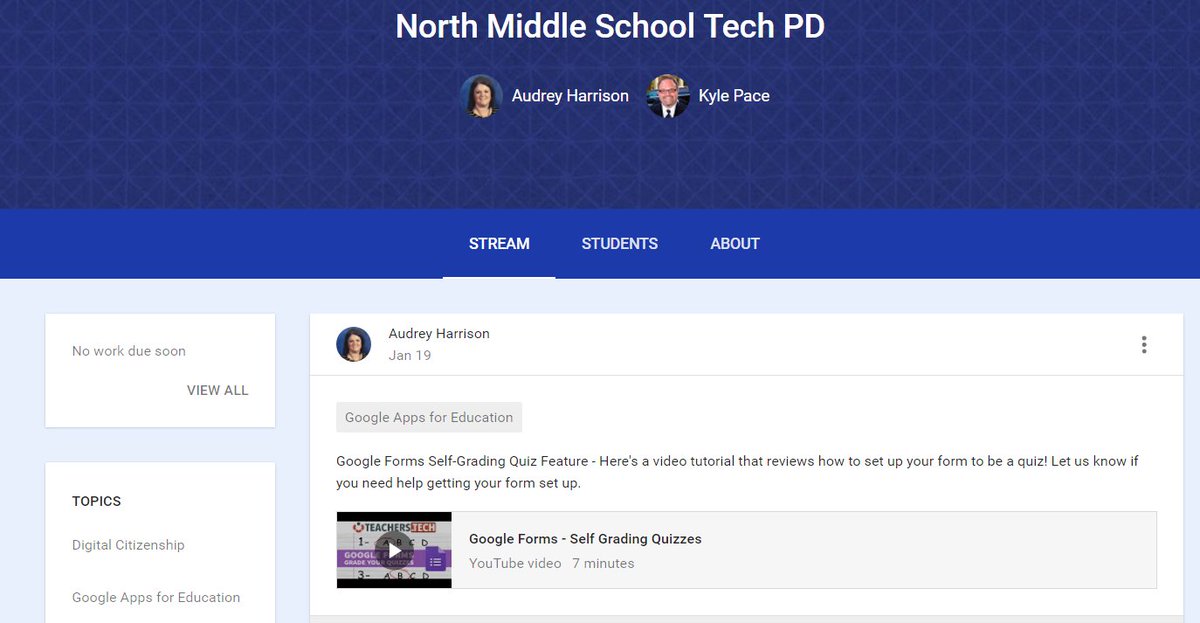This screenshot has width=1200, height=623.
Task: Click the Jan 19 post date
Action: pyautogui.click(x=410, y=355)
